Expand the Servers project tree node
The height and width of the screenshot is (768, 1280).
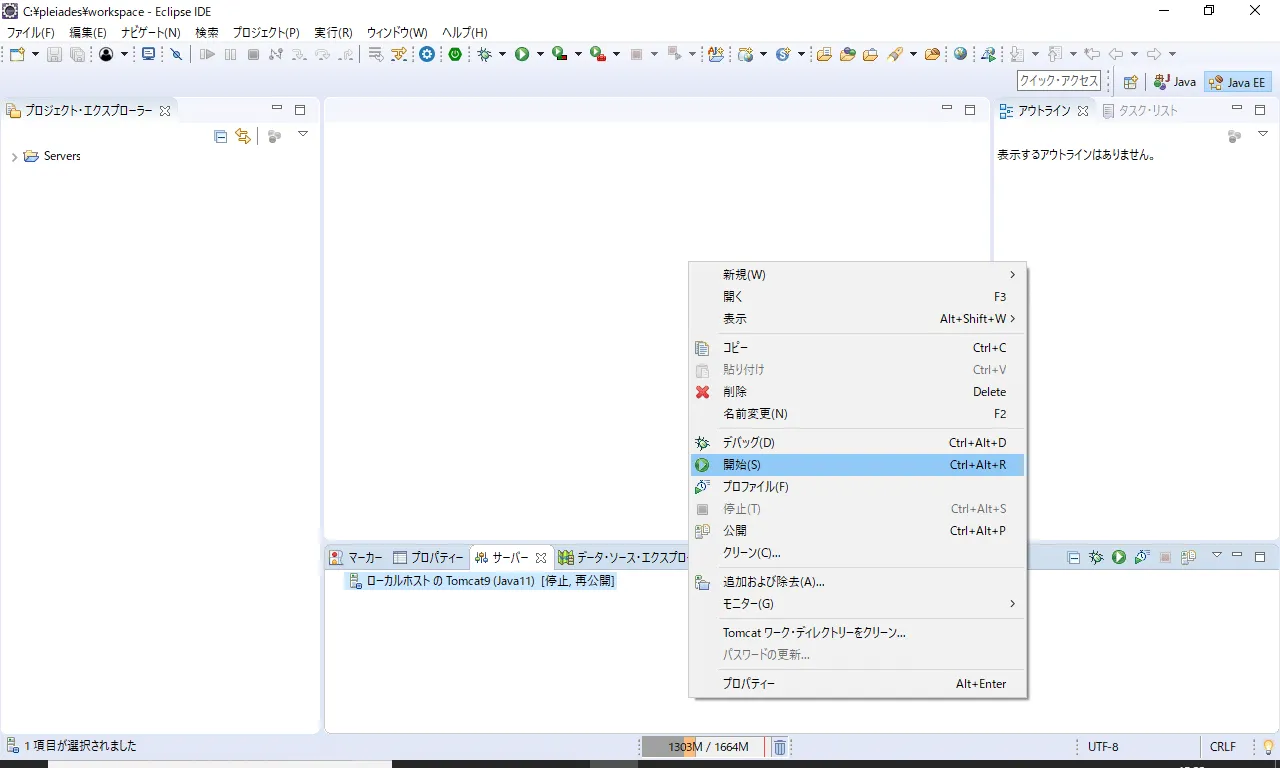pos(14,157)
